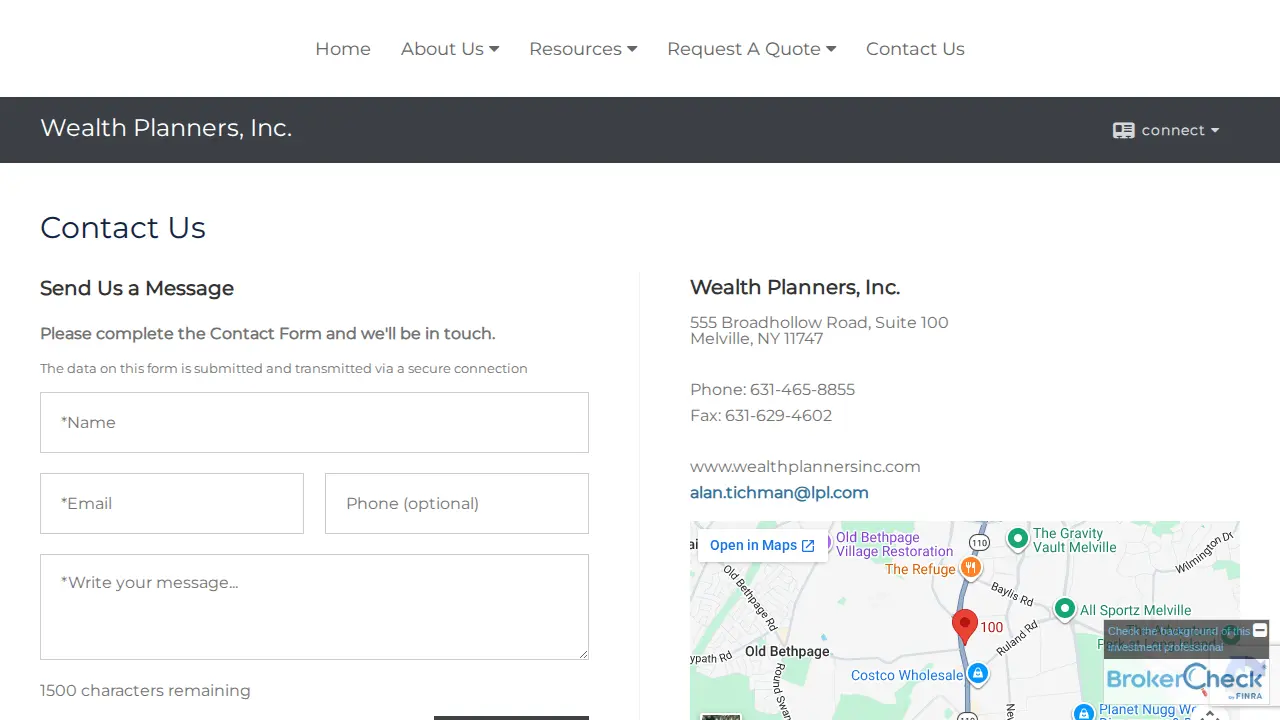This screenshot has height=720, width=1280.
Task: Click Old Bethpage Village Restoration map label
Action: 894,544
